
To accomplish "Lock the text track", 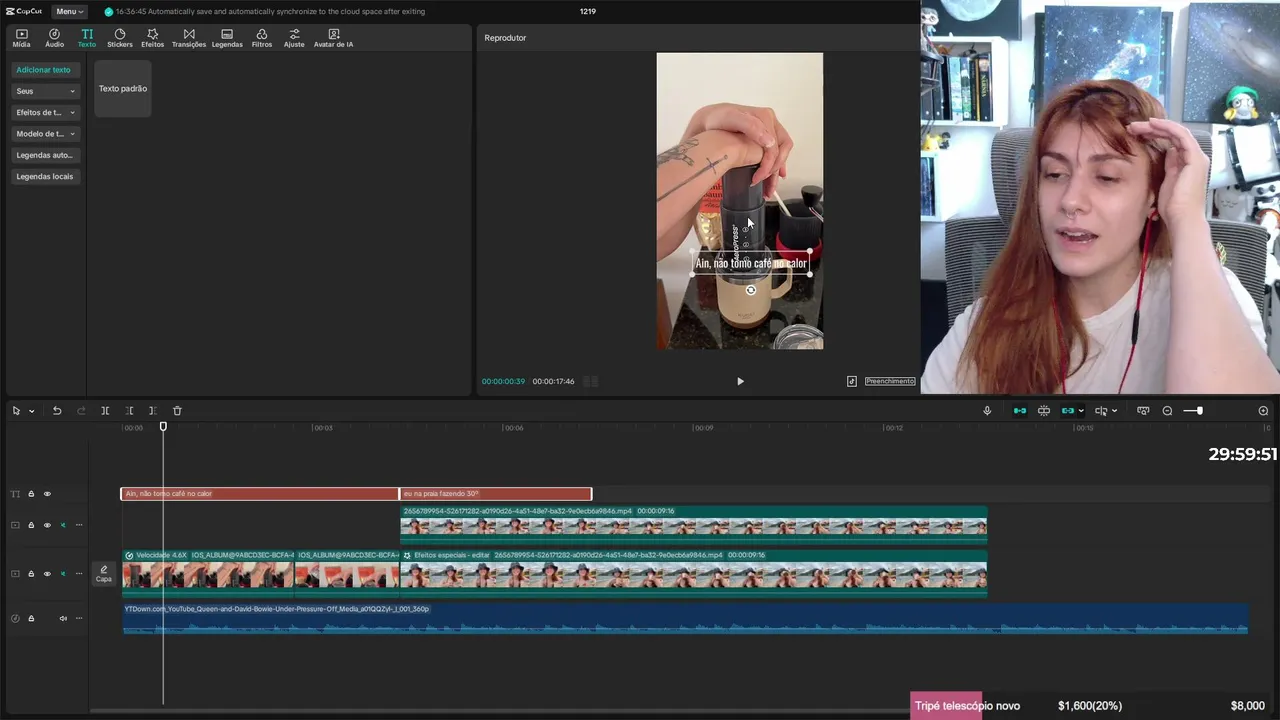I will [x=31, y=494].
